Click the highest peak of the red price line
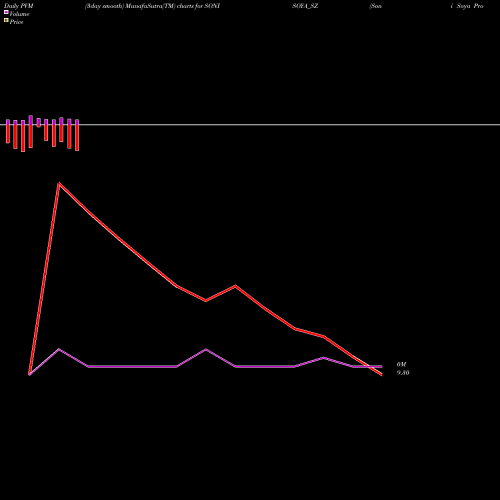This screenshot has height=500, width=500. tap(59, 183)
